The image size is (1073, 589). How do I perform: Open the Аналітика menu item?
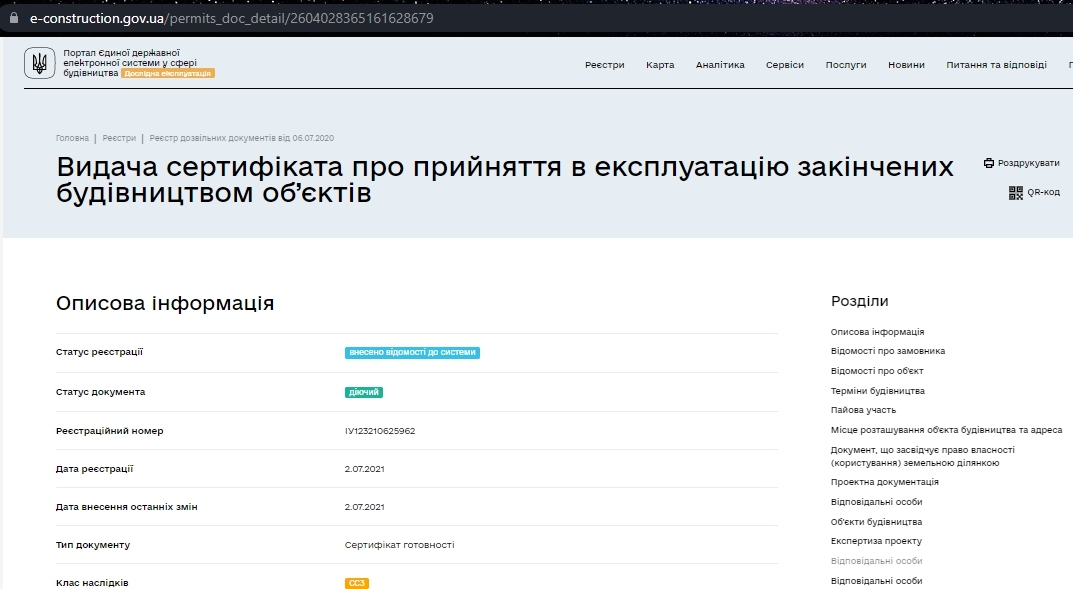click(x=720, y=65)
